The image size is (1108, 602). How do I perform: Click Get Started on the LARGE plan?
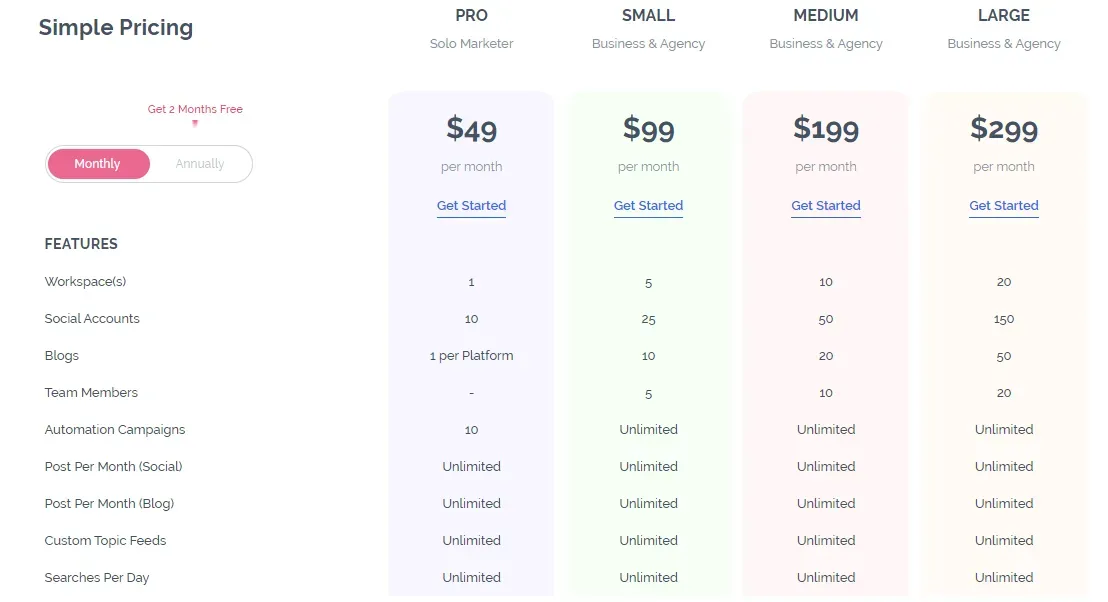[1003, 206]
